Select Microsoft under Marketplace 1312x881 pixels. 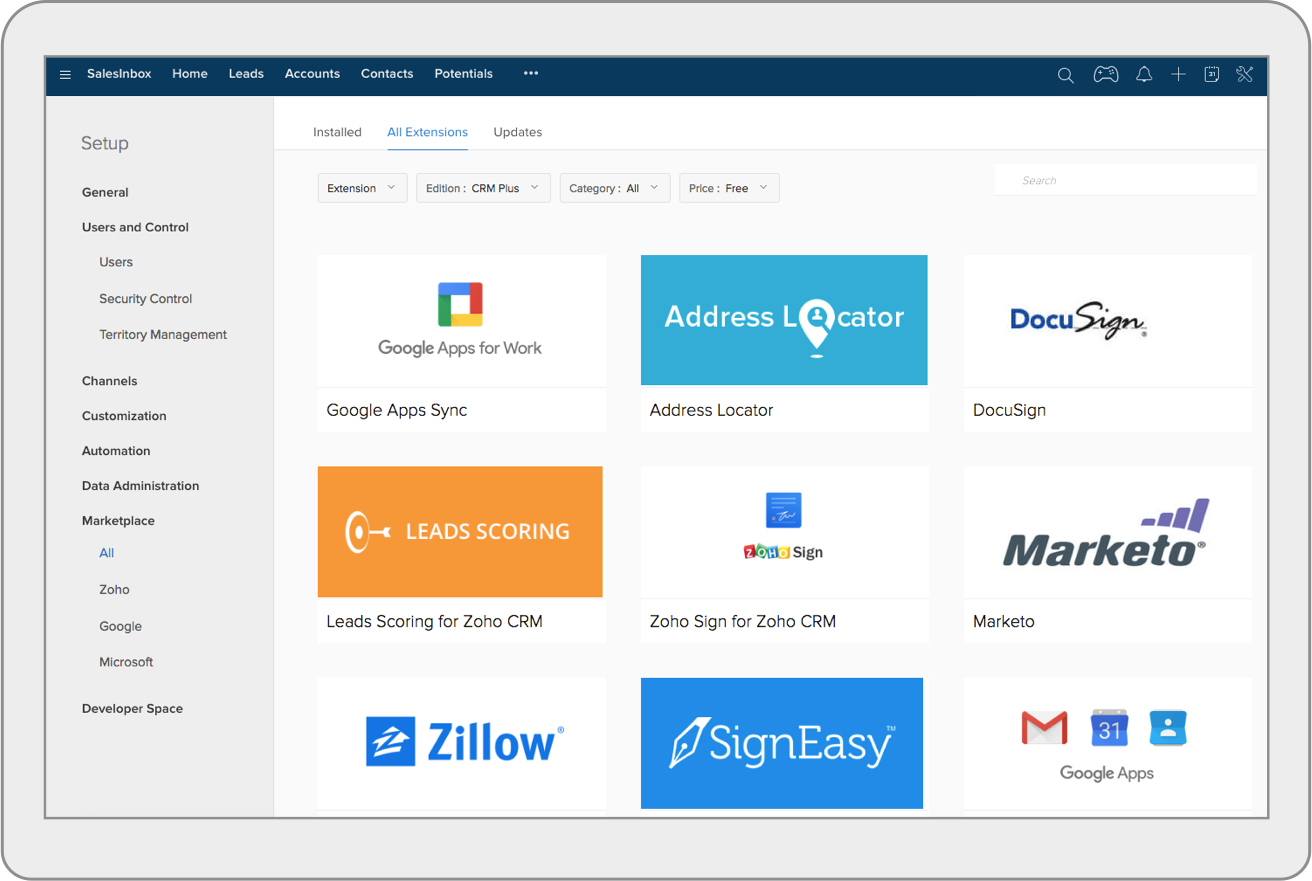coord(126,662)
